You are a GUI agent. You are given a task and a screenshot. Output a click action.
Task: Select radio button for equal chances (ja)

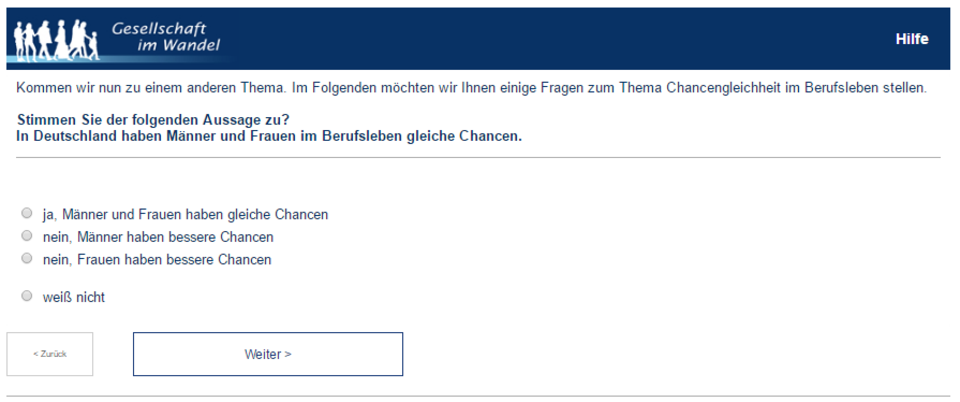(x=27, y=214)
